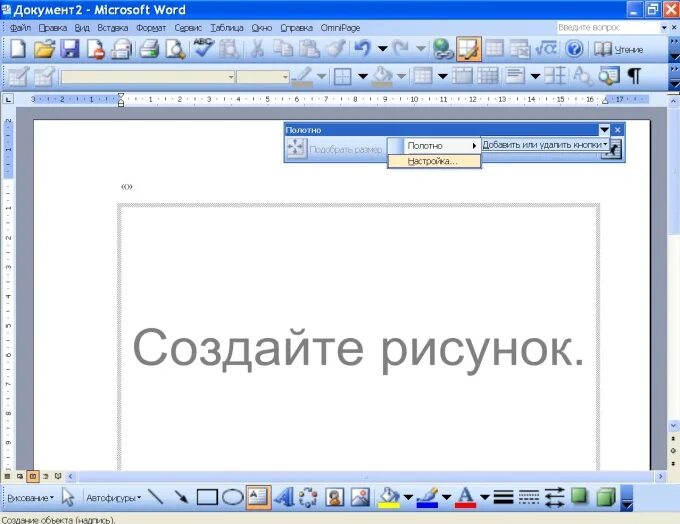The width and height of the screenshot is (680, 524).
Task: Paste from clipboard icon
Action: point(309,49)
